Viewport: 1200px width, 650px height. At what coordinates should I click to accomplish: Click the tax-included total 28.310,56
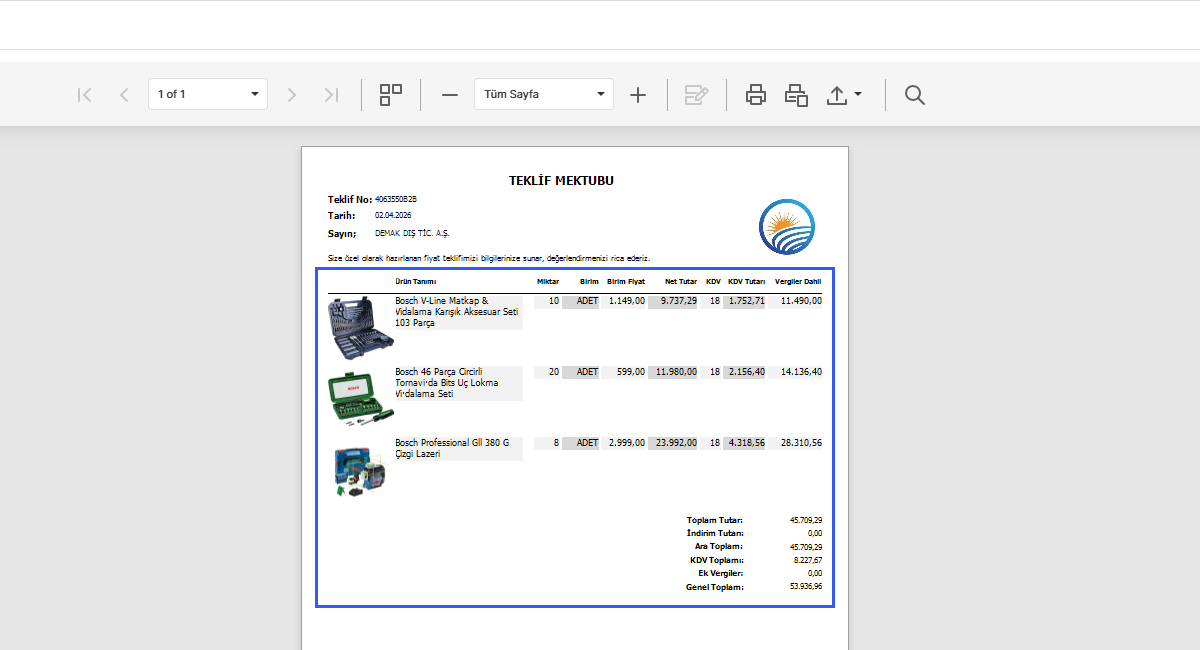[x=801, y=443]
